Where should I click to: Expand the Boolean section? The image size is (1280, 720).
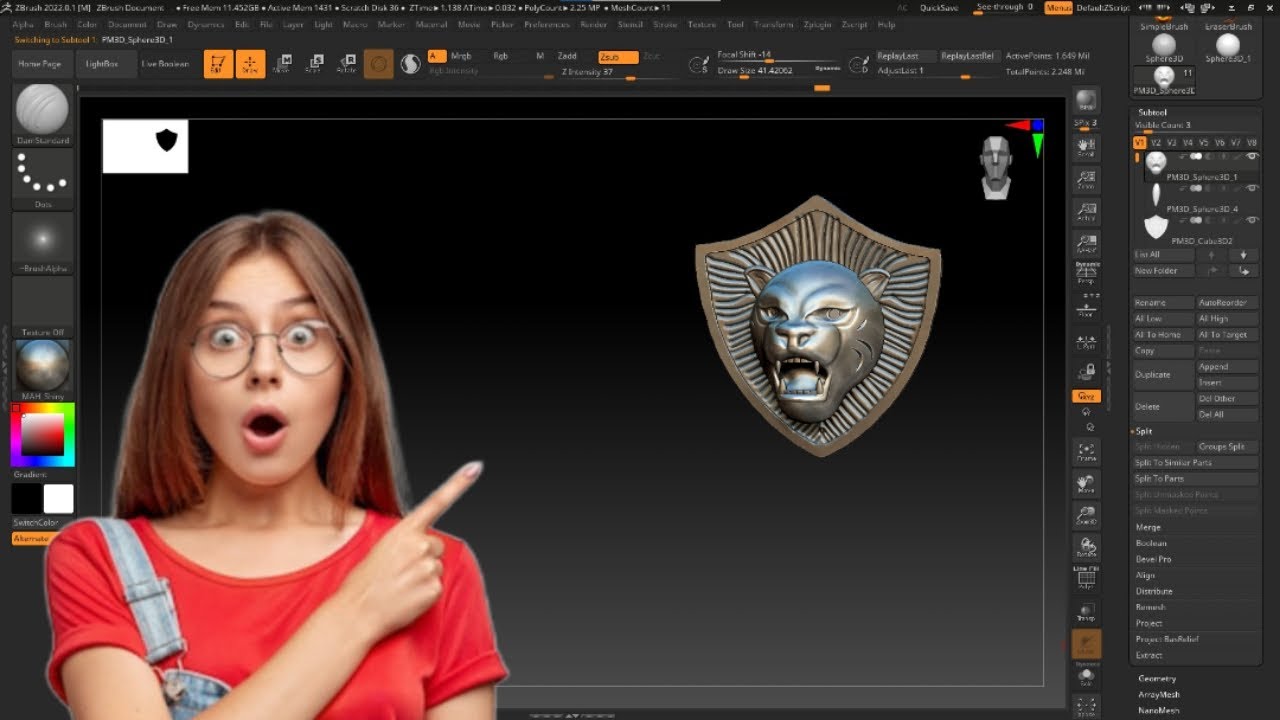pos(1151,543)
